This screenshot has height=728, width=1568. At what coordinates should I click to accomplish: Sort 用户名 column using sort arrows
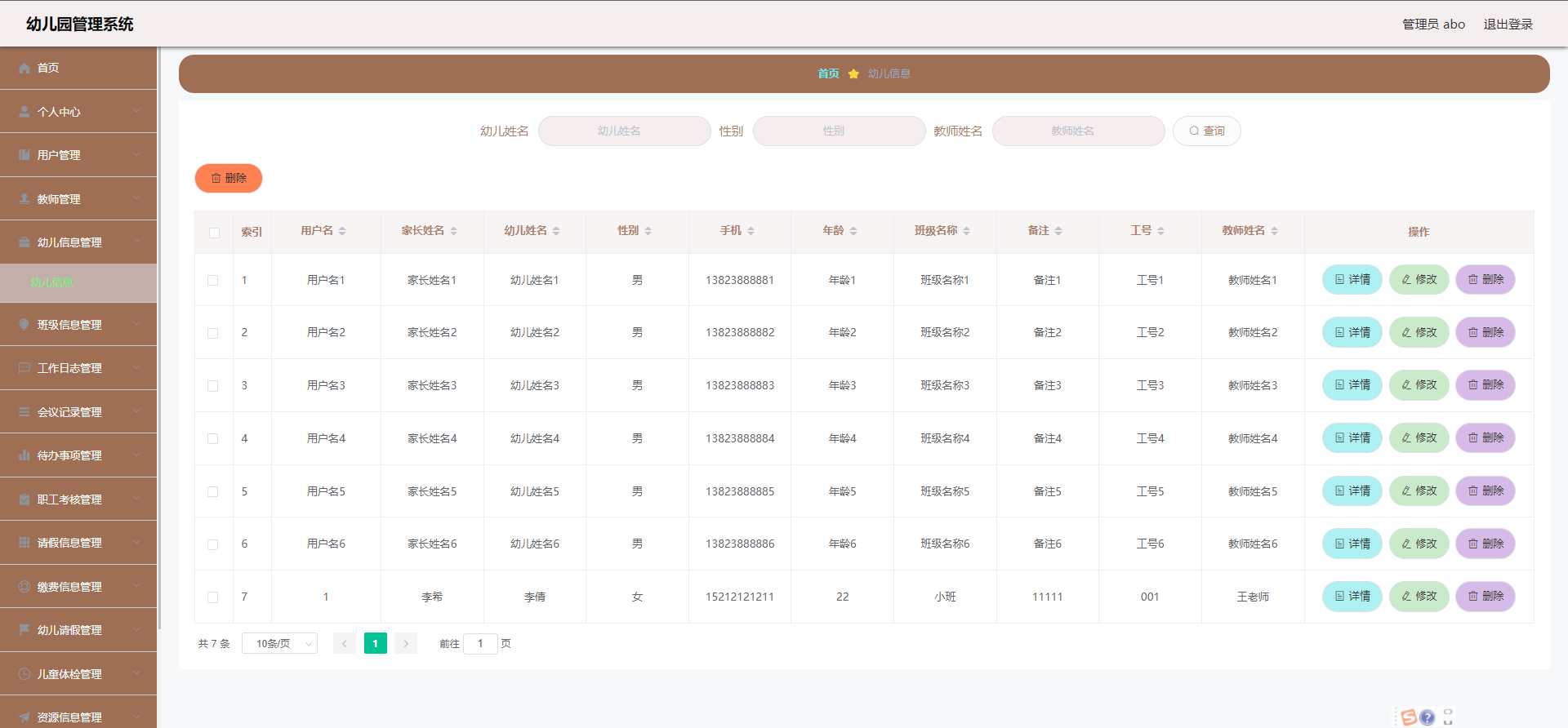[342, 231]
